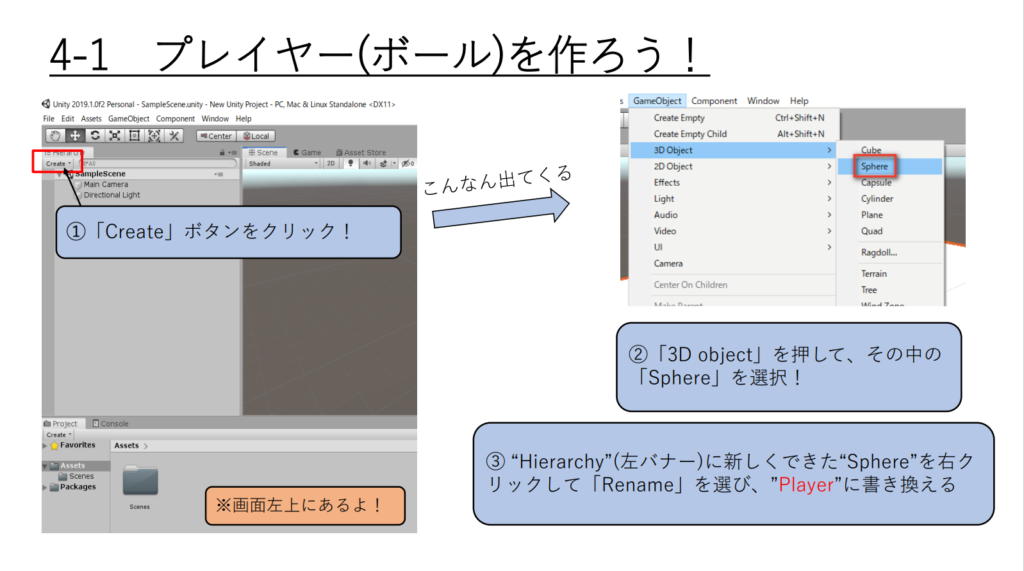Screen dimensions: 1024x571
Task: Choose Cube in 3D Object submenu
Action: click(x=891, y=150)
